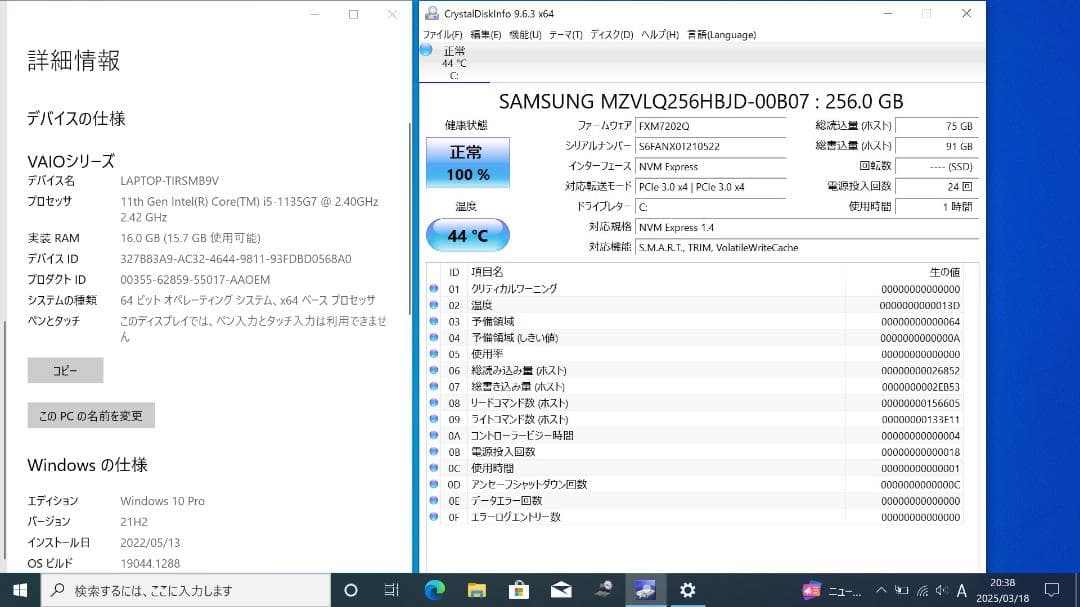The width and height of the screenshot is (1080, 607).
Task: Click the 44 °C temperature indicator badge
Action: pyautogui.click(x=467, y=235)
